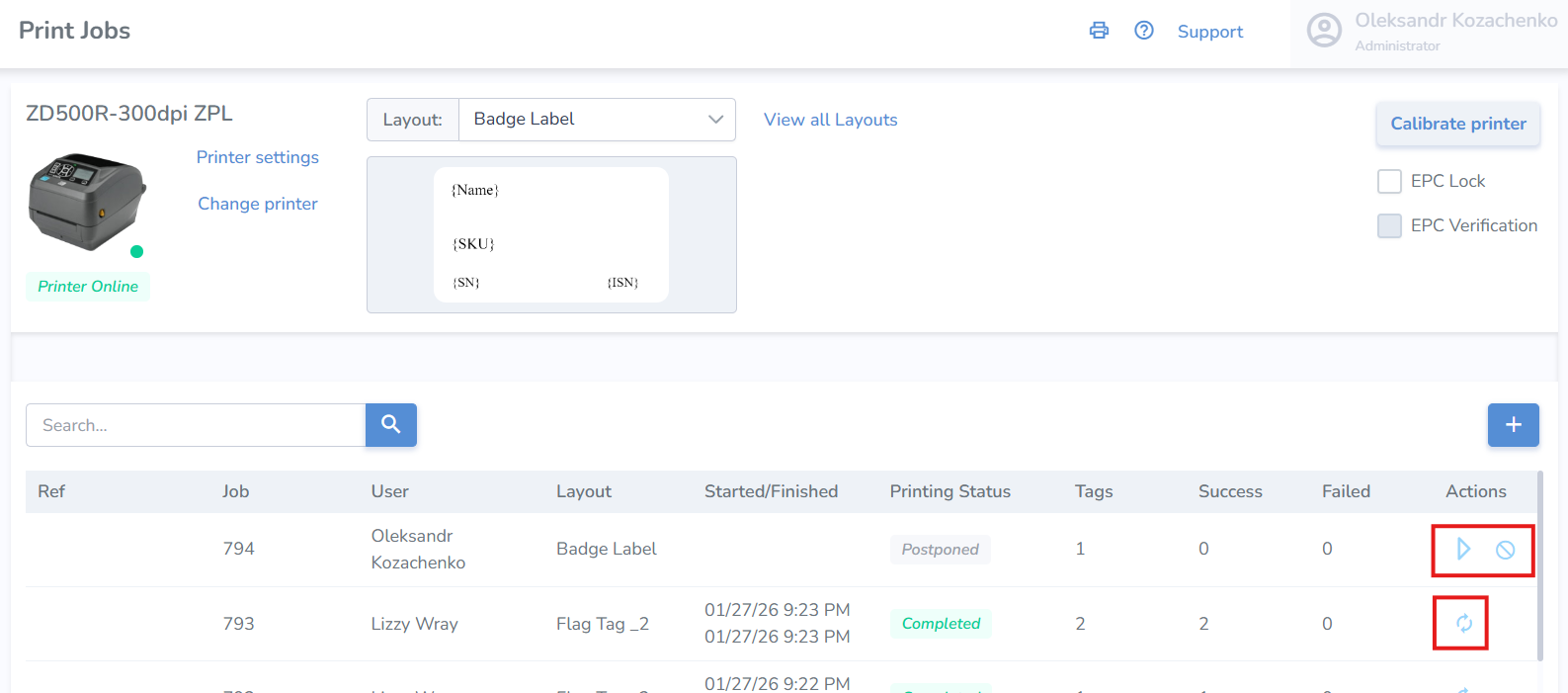Click the printer icon in the header

click(1099, 31)
